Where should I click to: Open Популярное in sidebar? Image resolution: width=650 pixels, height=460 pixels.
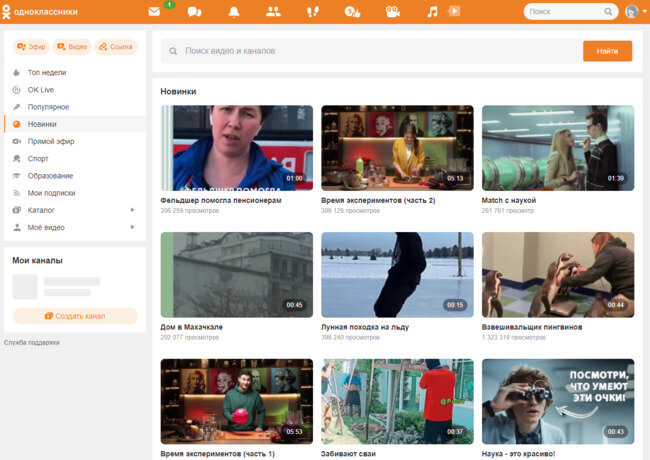(75, 107)
